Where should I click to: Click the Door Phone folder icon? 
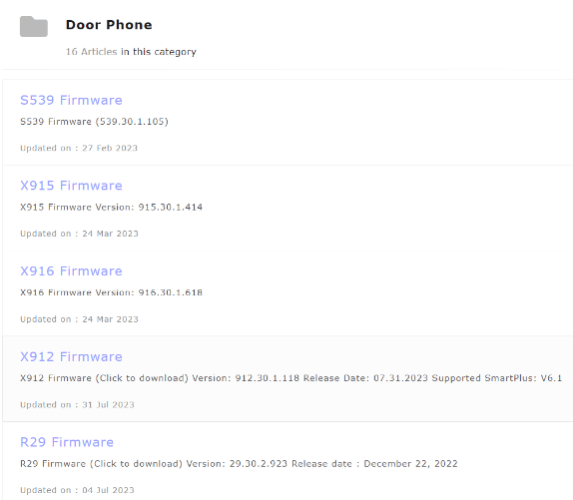click(34, 27)
